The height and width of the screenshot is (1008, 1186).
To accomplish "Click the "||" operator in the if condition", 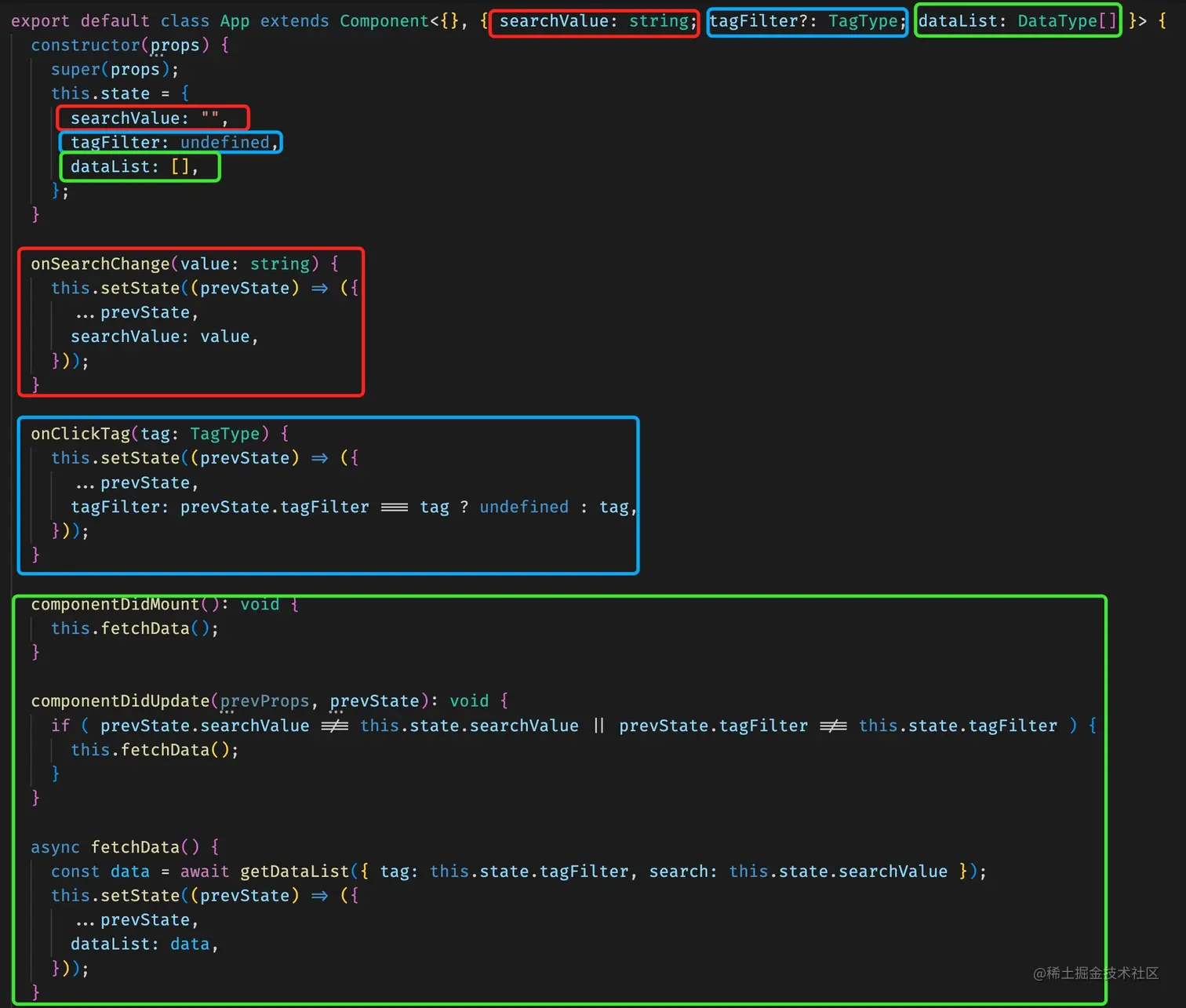I will tap(598, 726).
